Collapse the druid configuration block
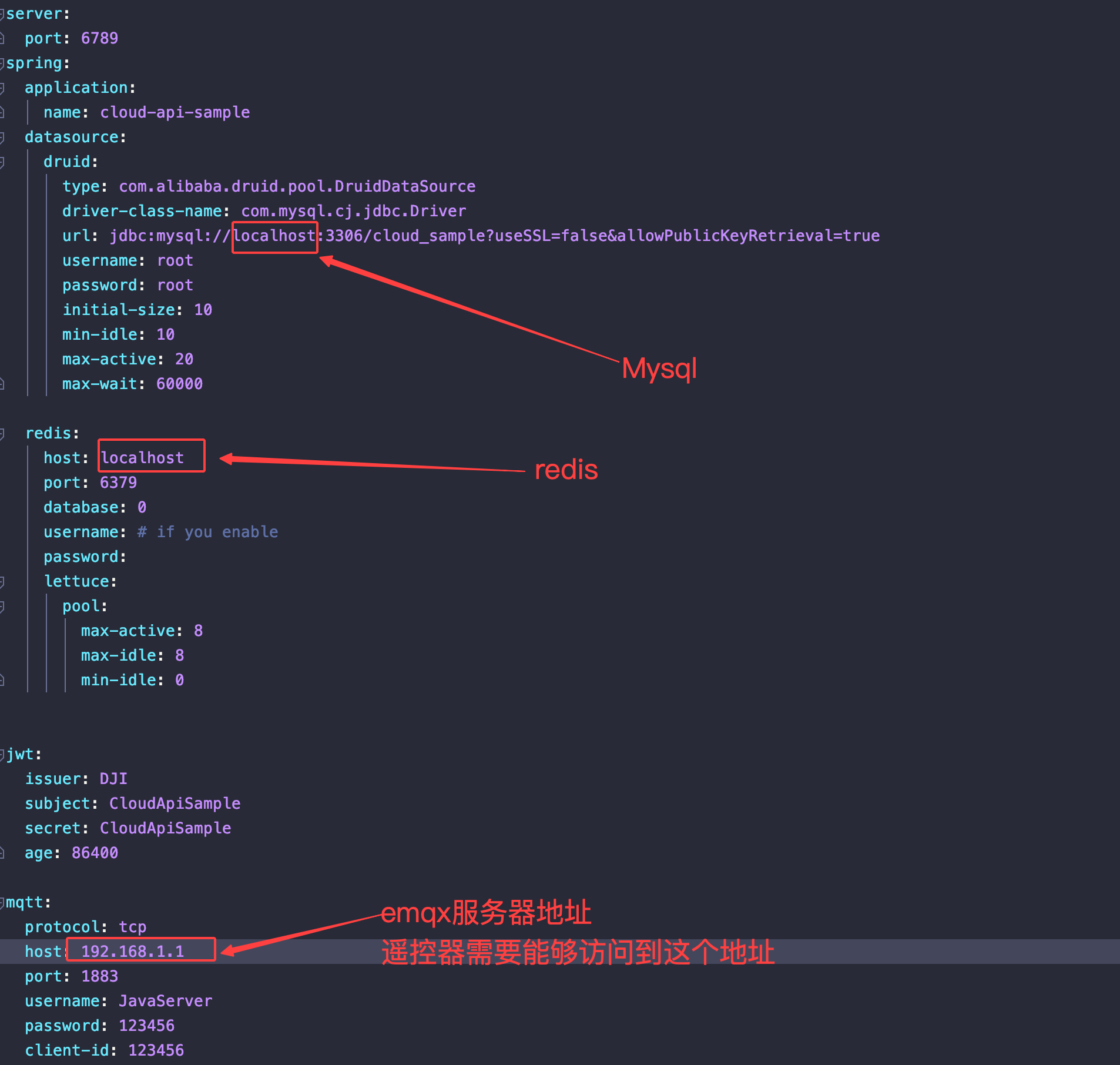 pos(2,162)
